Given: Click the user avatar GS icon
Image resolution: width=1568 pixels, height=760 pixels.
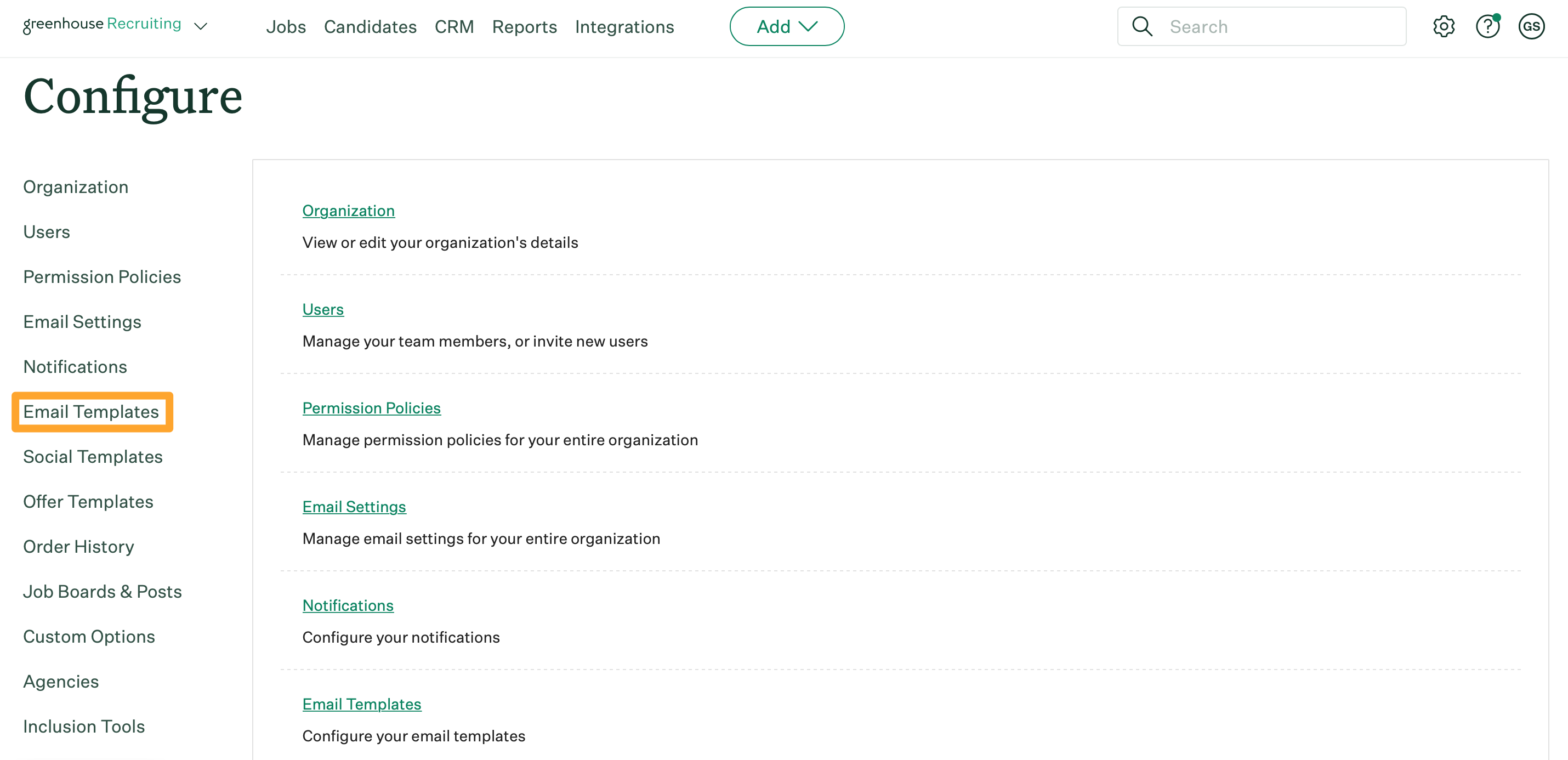Looking at the screenshot, I should point(1530,26).
